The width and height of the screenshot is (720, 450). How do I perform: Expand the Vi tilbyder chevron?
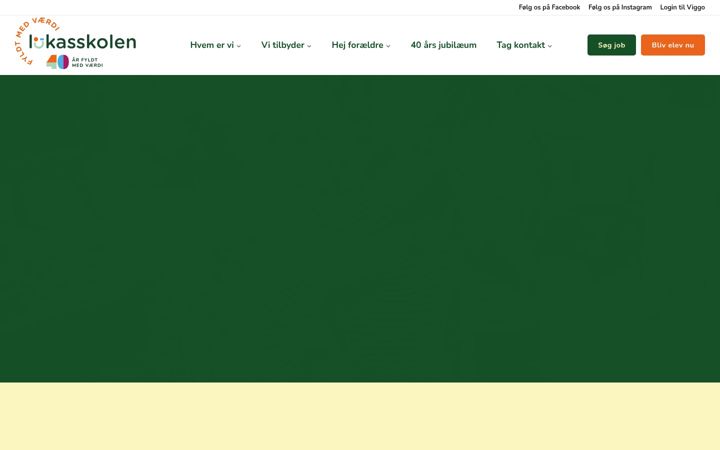coord(309,46)
